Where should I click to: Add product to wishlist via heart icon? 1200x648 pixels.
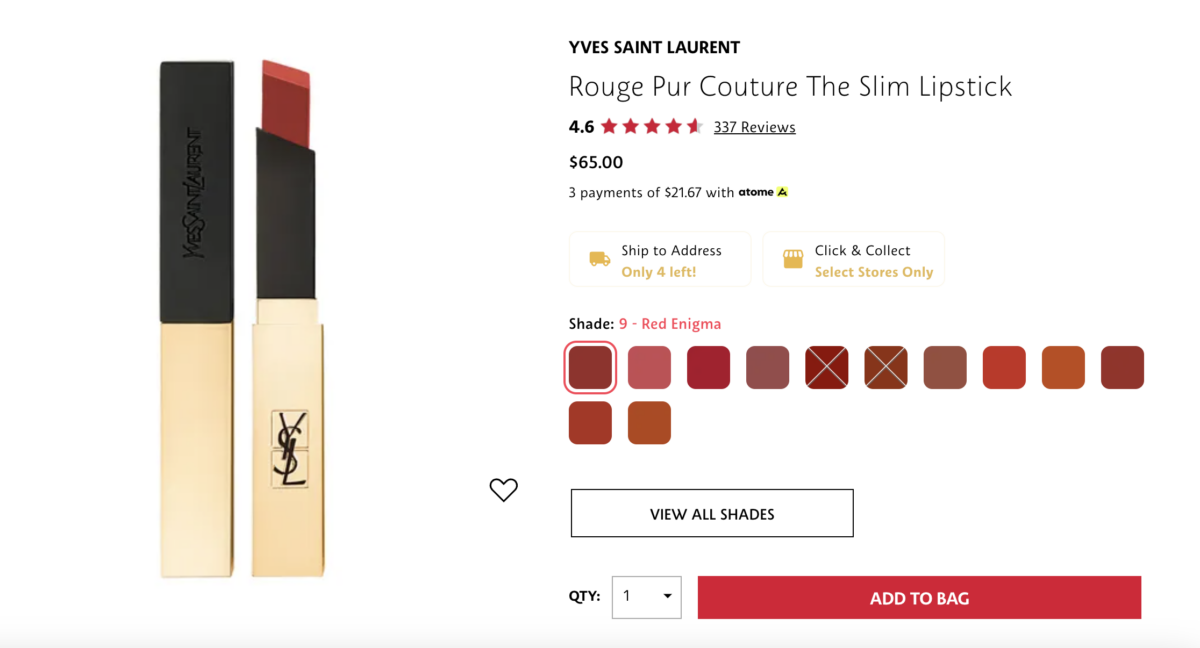click(503, 489)
